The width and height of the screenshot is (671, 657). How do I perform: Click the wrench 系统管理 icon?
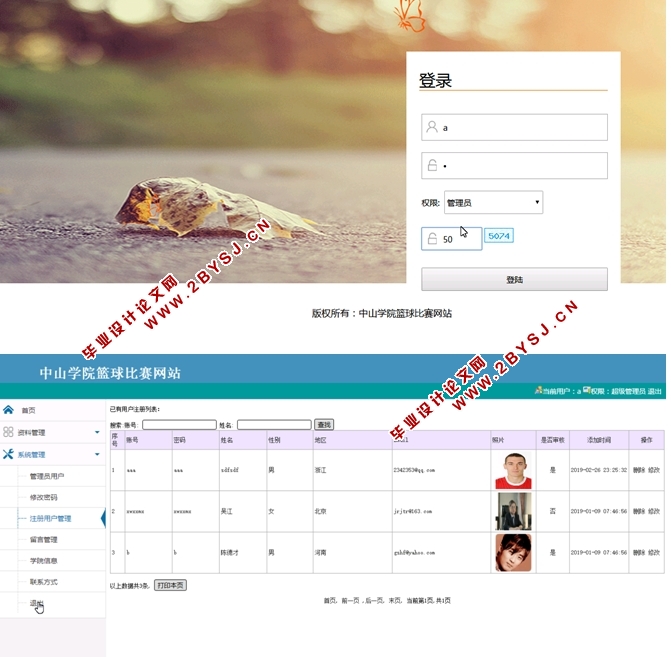tap(8, 454)
